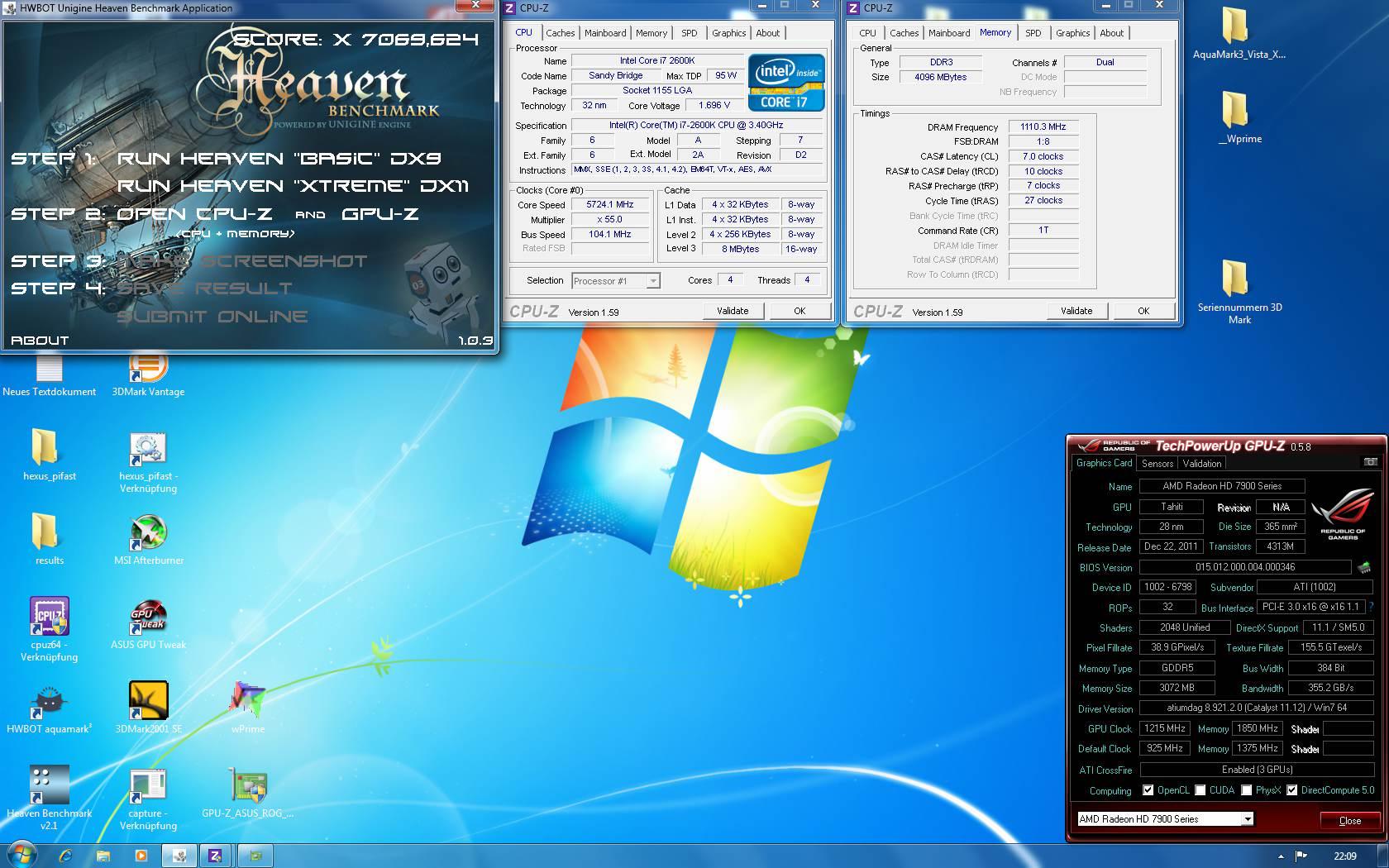Screen dimensions: 1389x868
Task: Click the BIOS save chip icon in GPU-Z
Action: click(x=1364, y=567)
